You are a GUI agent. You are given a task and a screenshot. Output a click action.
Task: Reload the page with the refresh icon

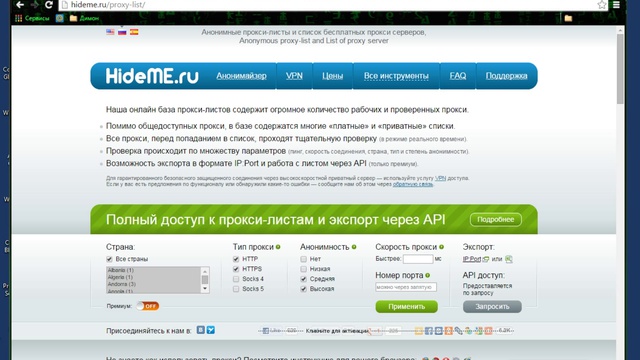pyautogui.click(x=49, y=5)
